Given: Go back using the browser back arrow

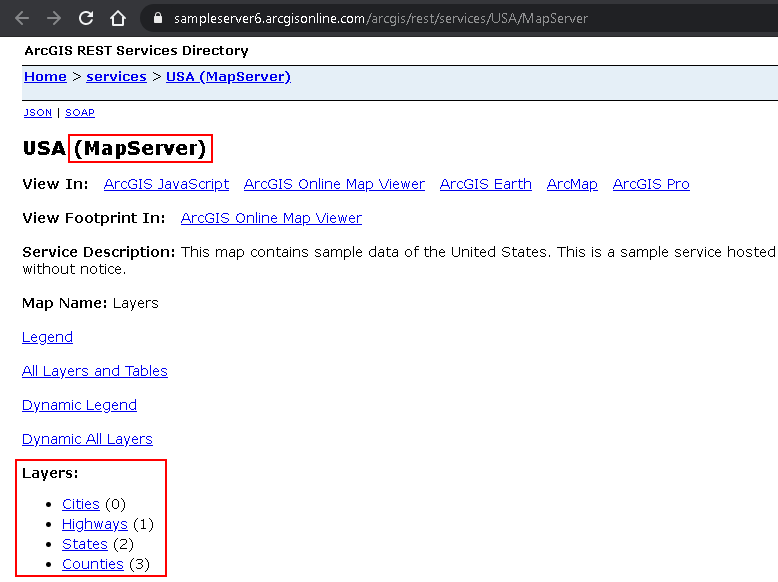Looking at the screenshot, I should tap(22, 18).
